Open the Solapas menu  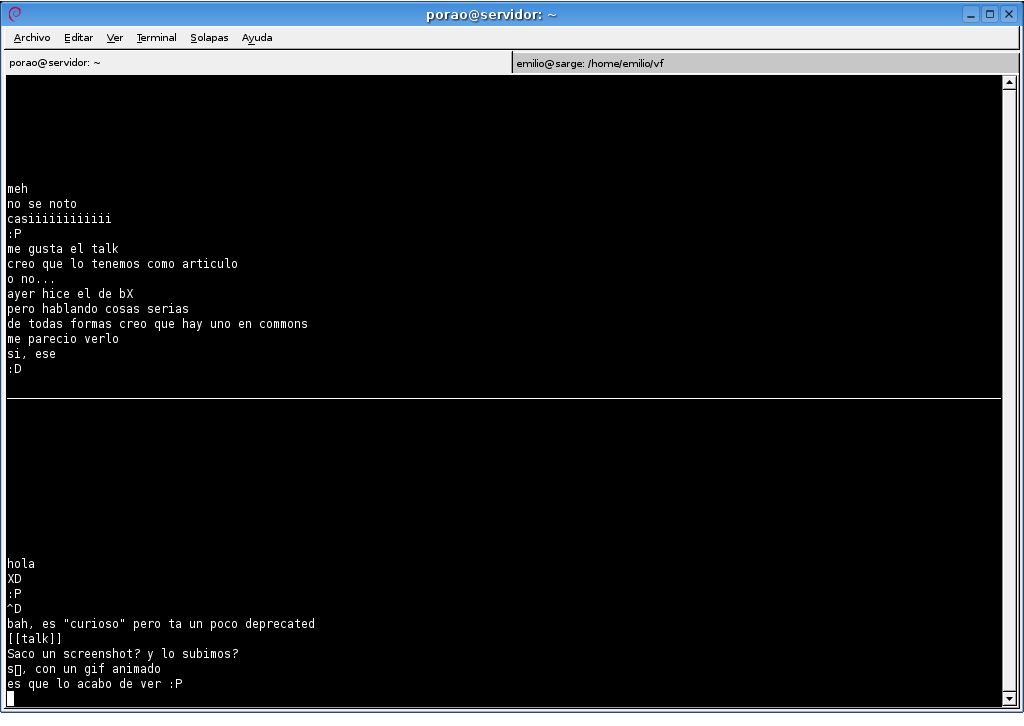point(209,38)
